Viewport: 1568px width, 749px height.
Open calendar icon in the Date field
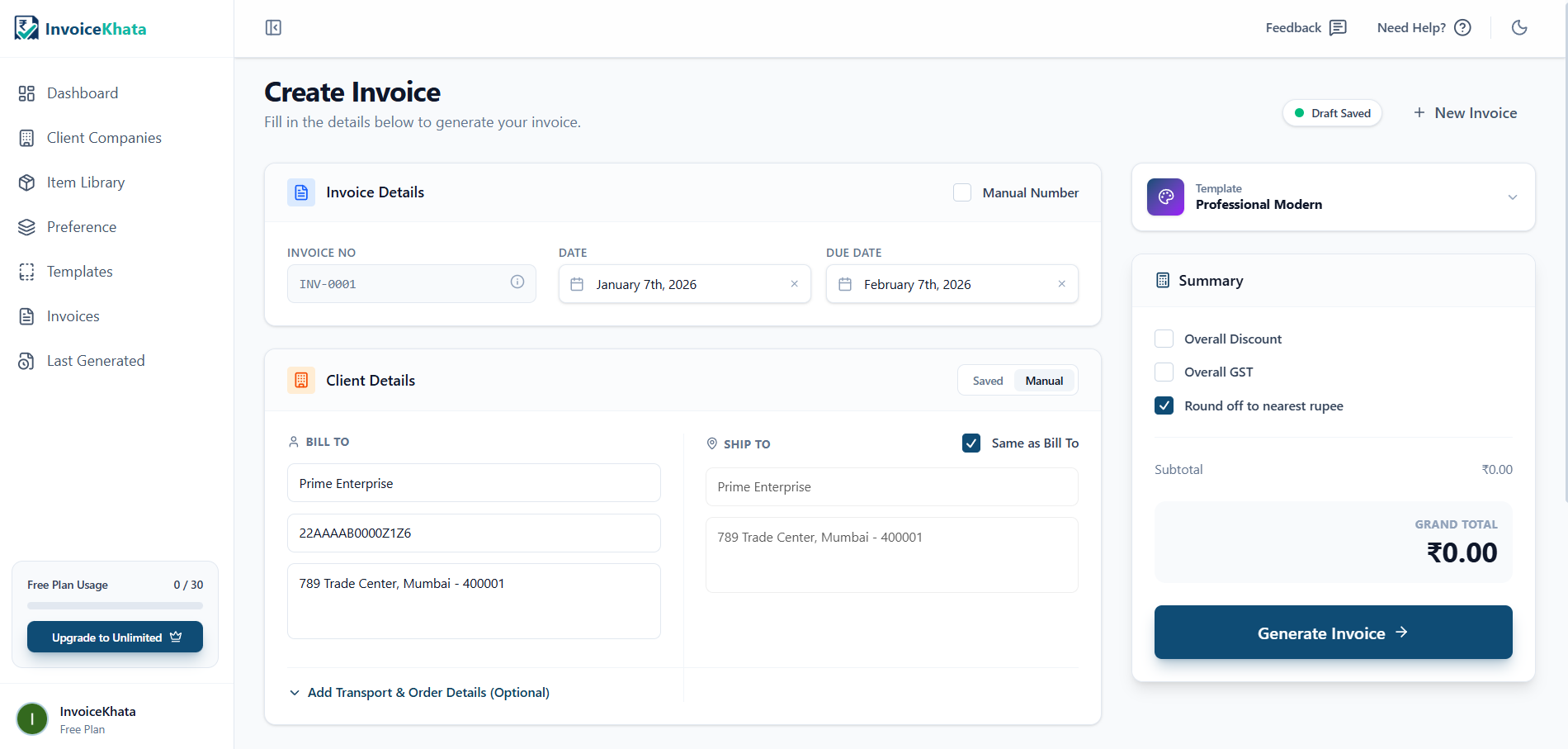[578, 284]
